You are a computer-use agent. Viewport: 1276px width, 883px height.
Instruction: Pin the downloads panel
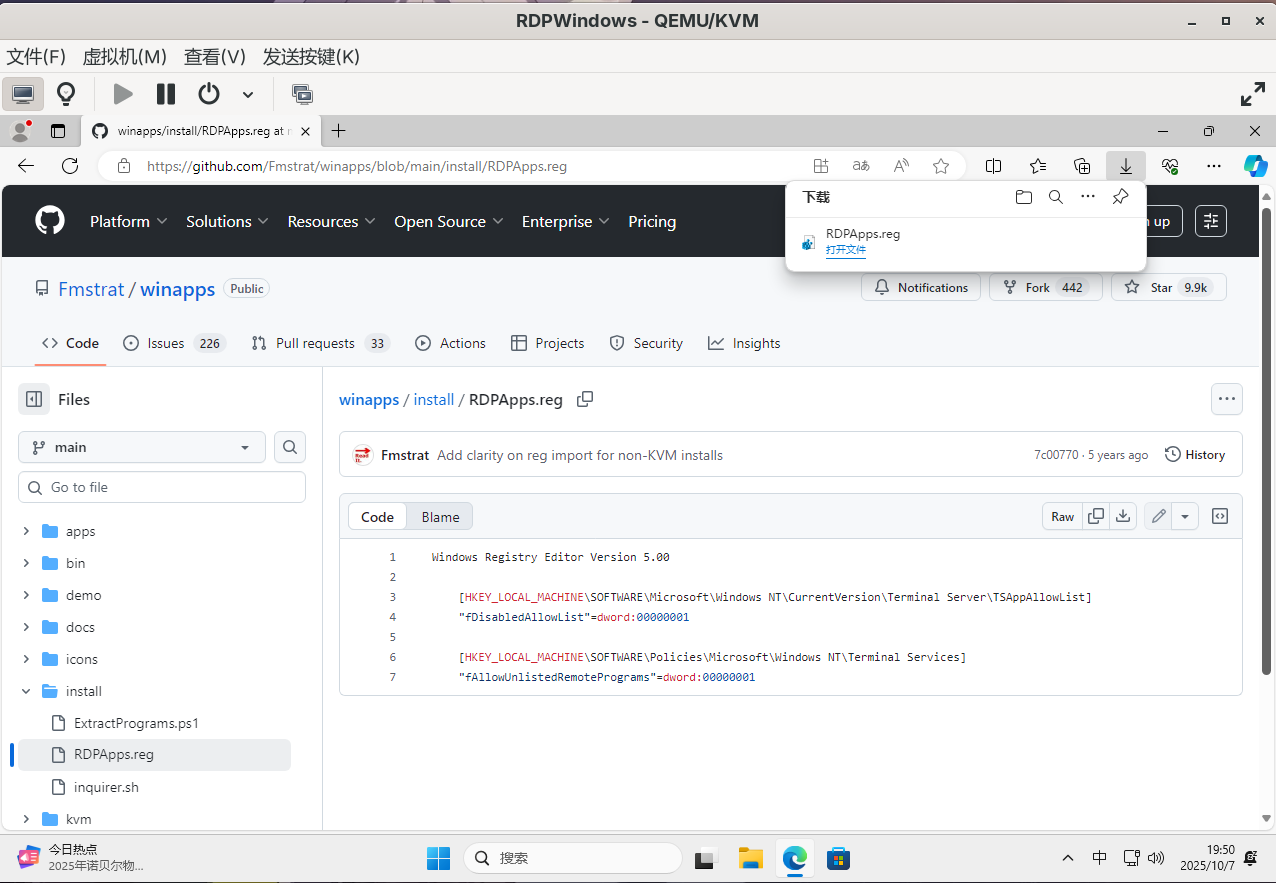tap(1120, 197)
